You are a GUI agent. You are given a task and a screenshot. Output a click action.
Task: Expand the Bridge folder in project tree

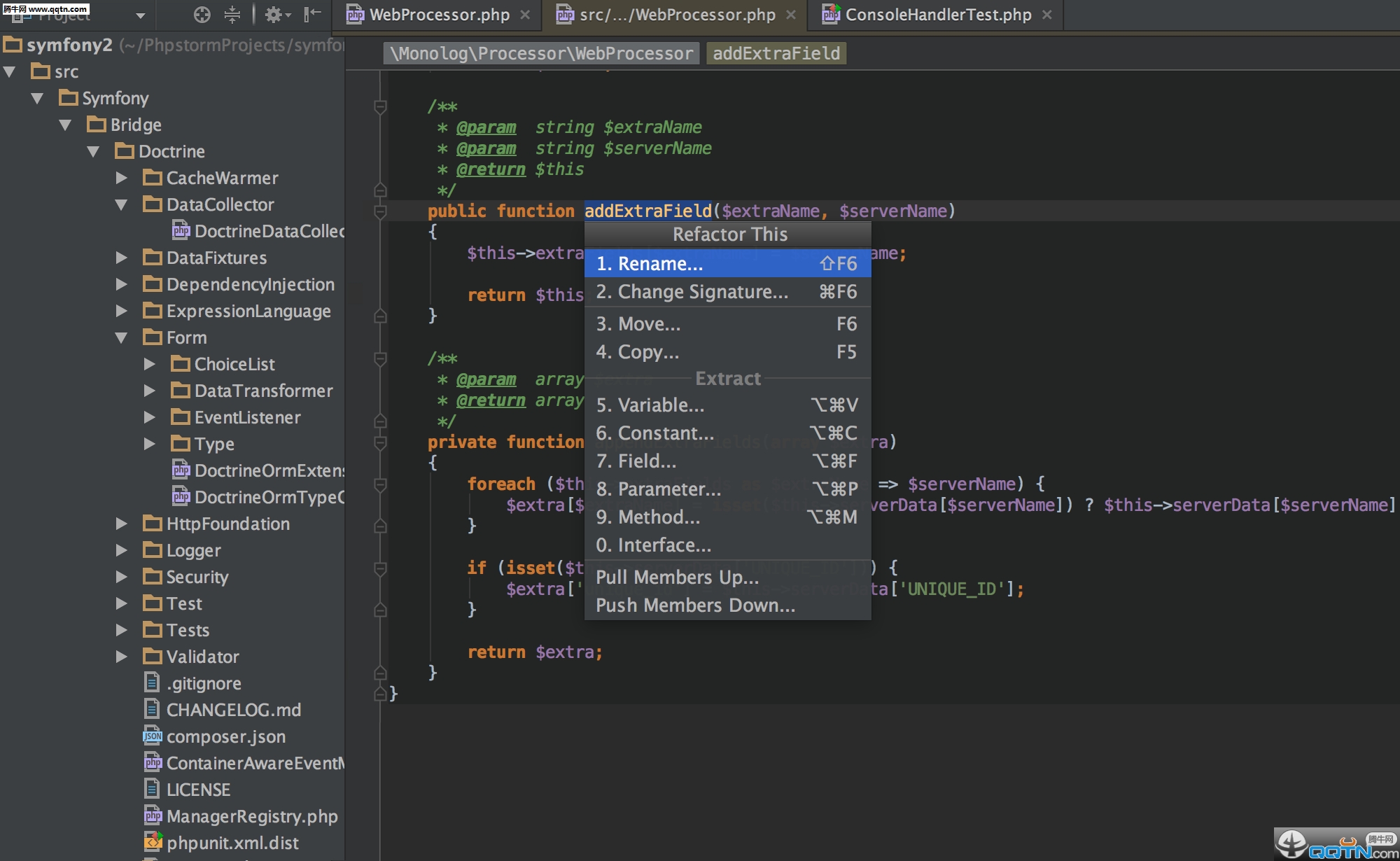[62, 124]
